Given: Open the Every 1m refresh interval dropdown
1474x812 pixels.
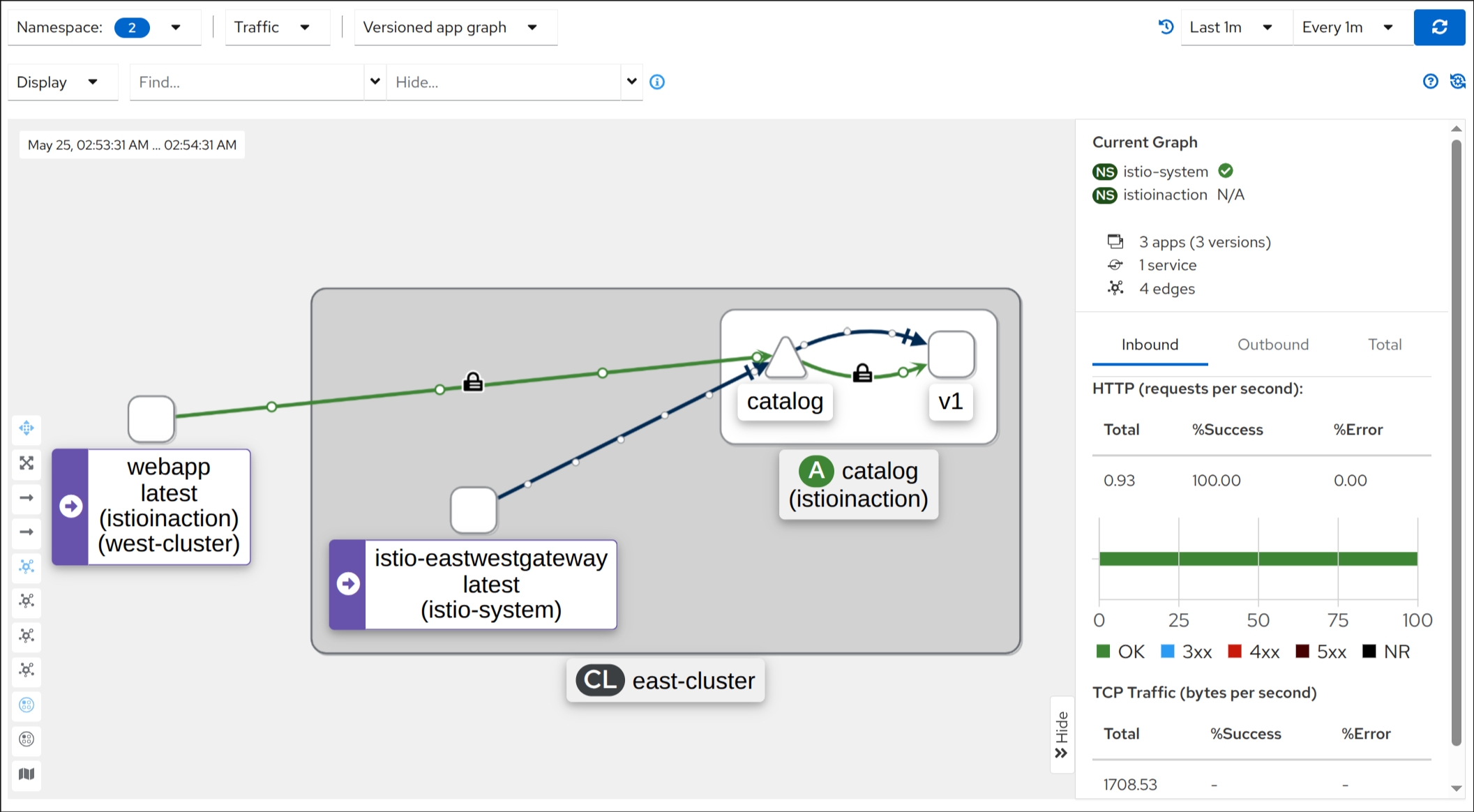Looking at the screenshot, I should pos(1353,27).
